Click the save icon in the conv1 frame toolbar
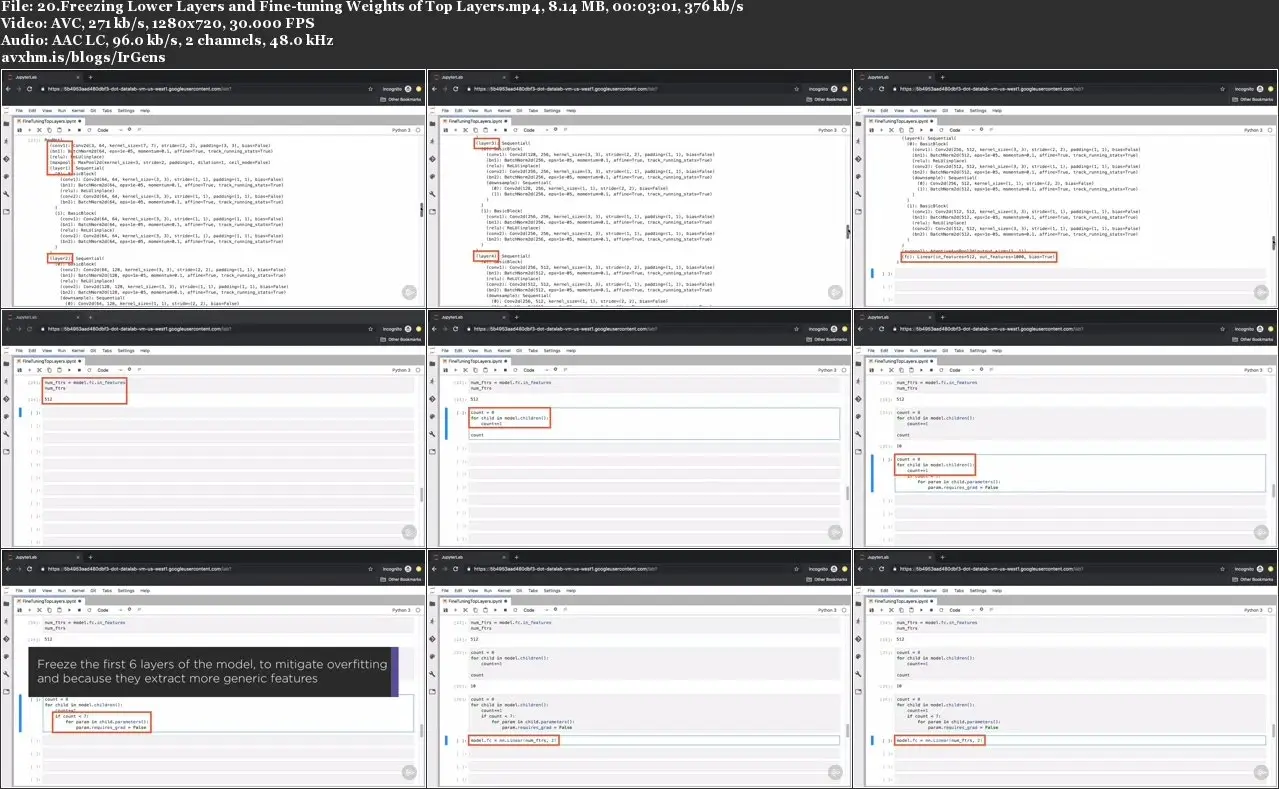The width and height of the screenshot is (1279, 789). point(19,130)
